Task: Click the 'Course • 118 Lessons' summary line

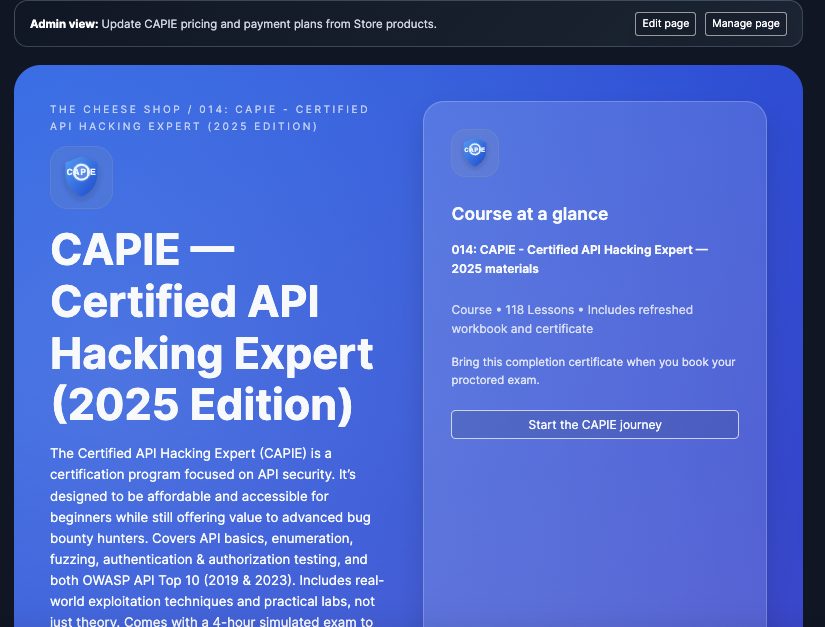Action: coord(572,319)
